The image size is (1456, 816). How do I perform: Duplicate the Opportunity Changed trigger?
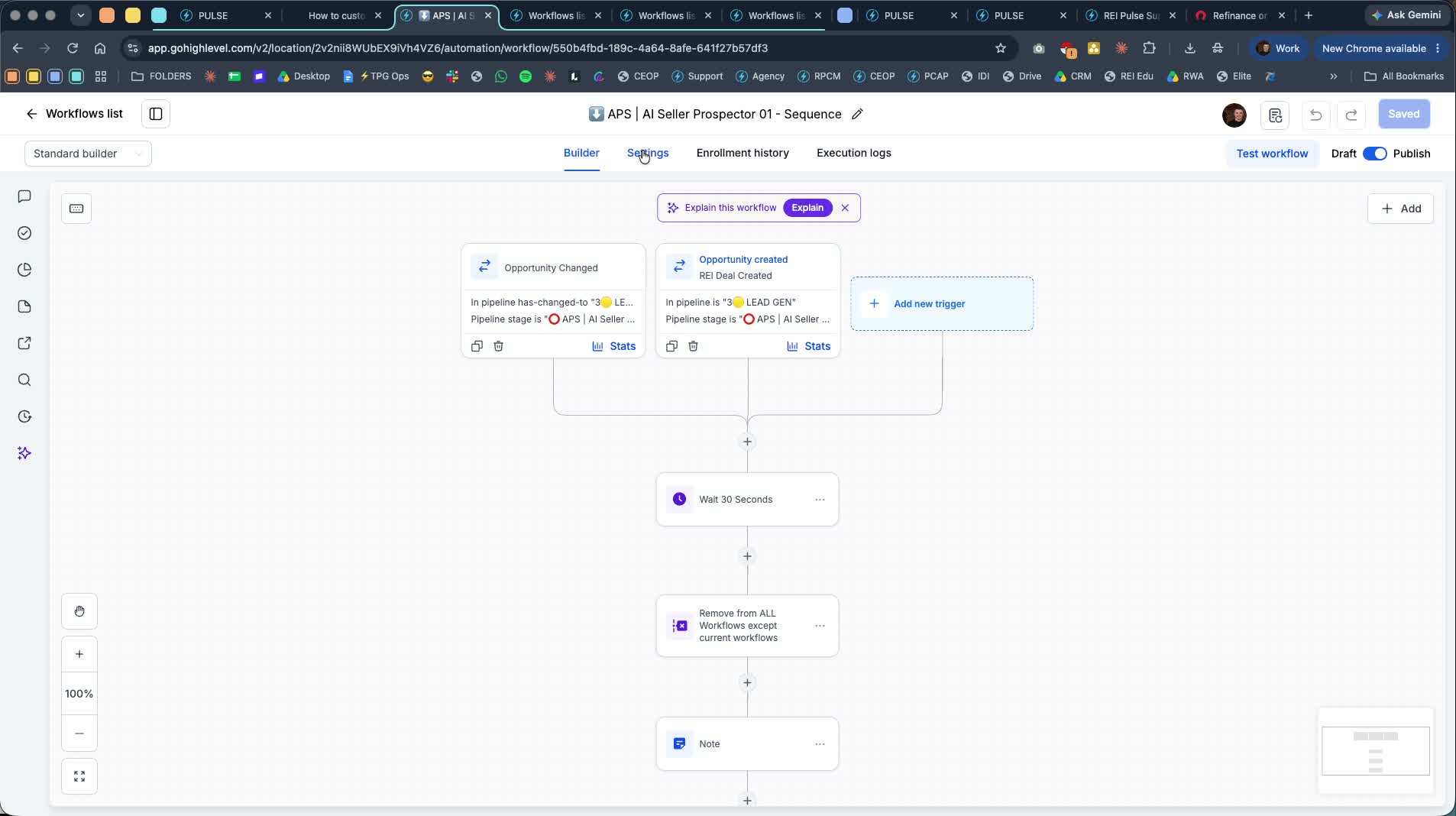[477, 346]
